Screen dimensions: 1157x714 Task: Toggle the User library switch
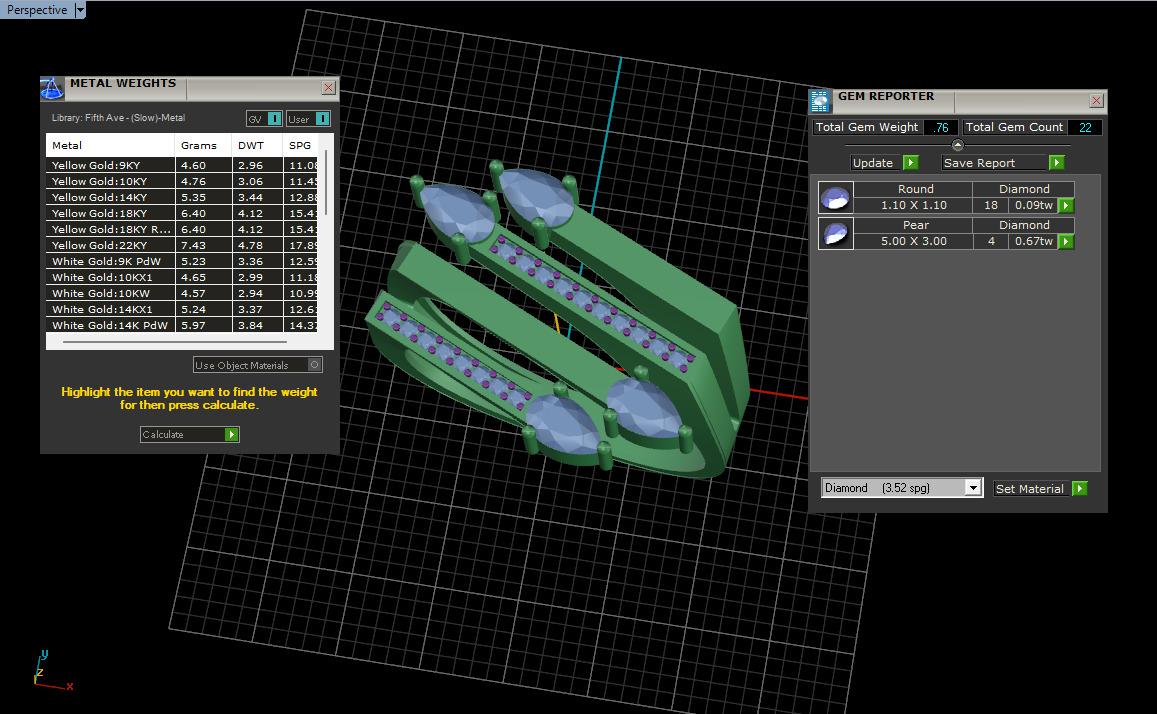tap(322, 119)
